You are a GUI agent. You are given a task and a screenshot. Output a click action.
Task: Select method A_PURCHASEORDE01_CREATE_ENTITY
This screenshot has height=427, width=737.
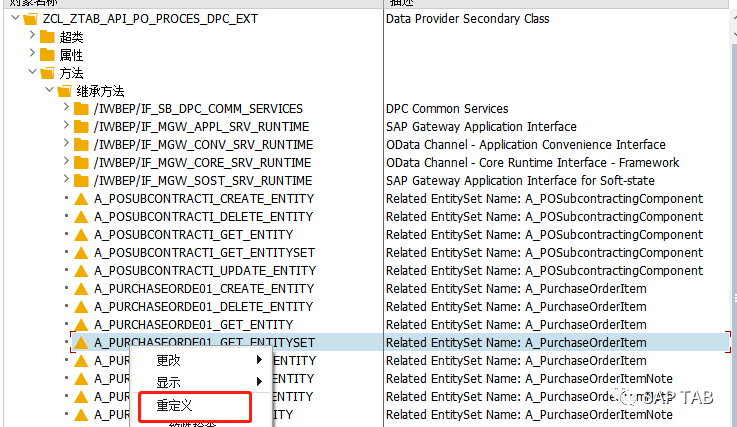pos(204,289)
